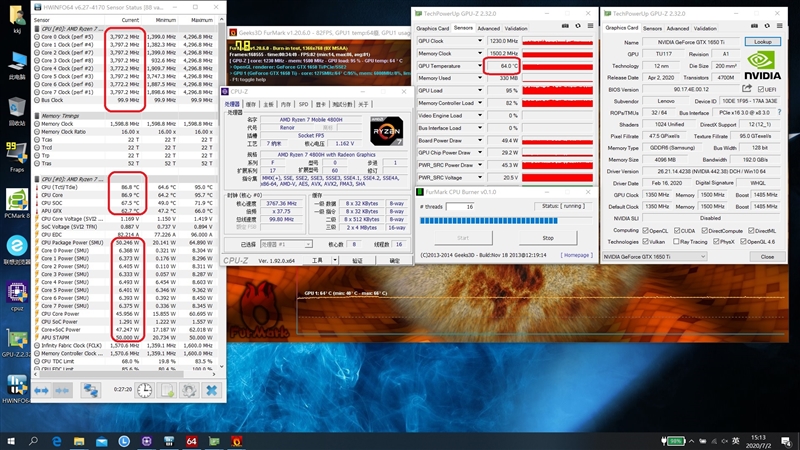The image size is (800, 450).
Task: Toggle the OpenCL checkbox
Action: 645,231
